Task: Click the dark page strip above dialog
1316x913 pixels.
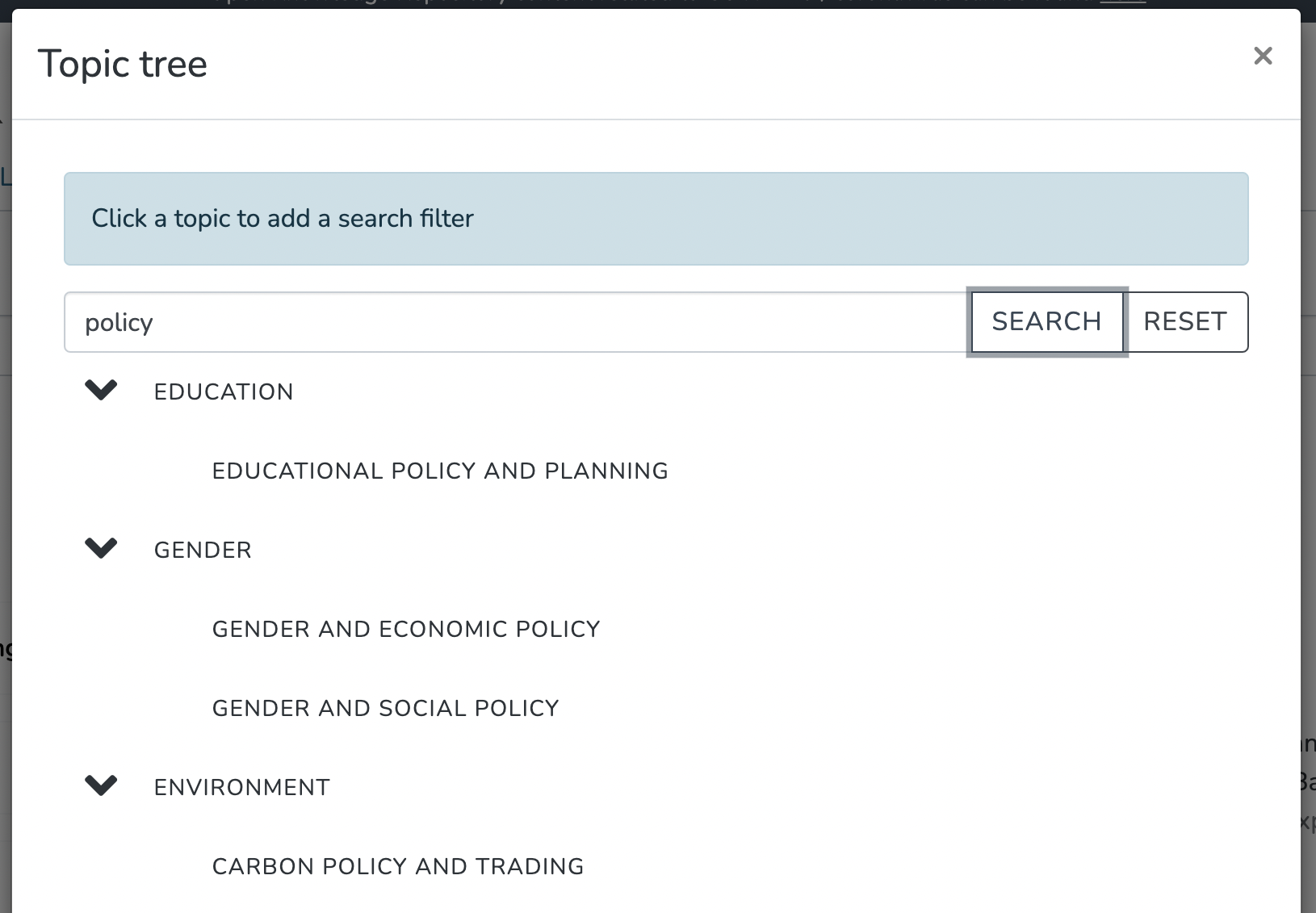Action: (646, 3)
